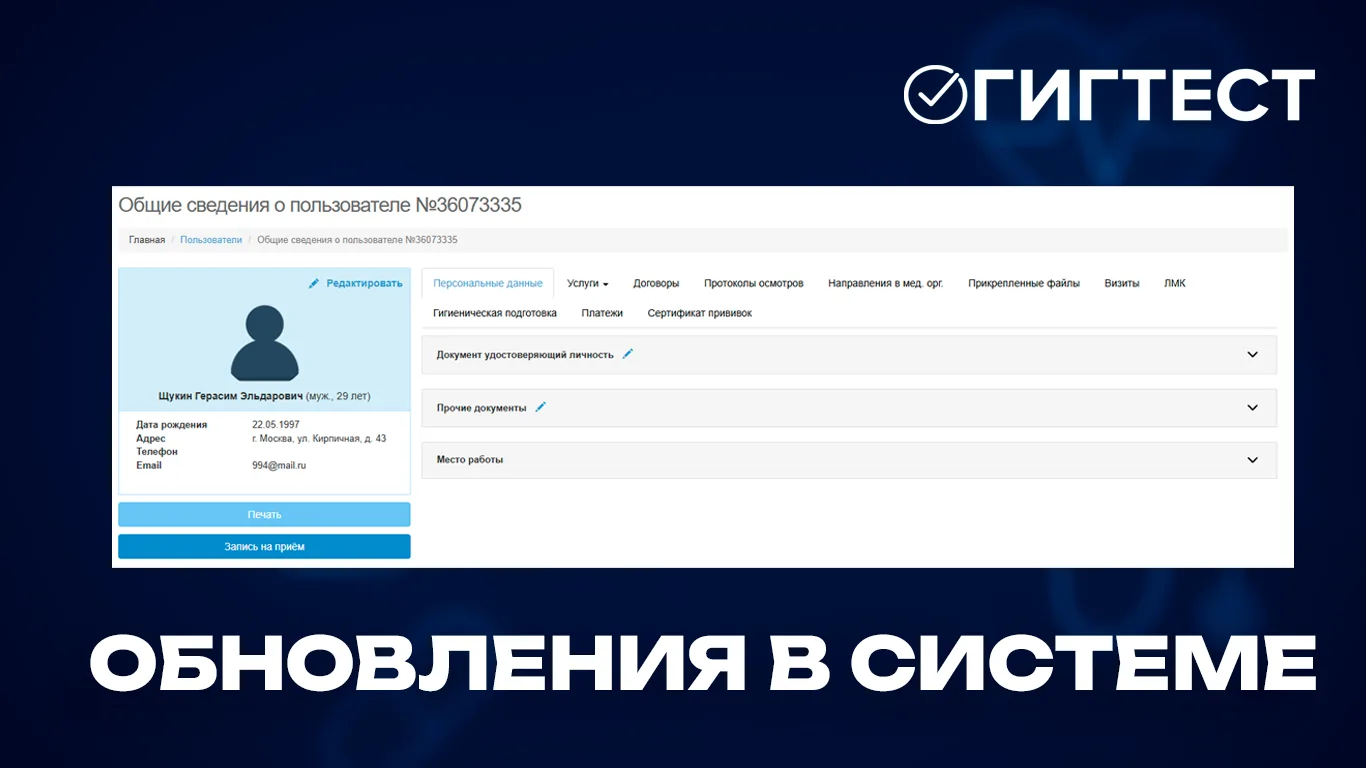The height and width of the screenshot is (768, 1366).
Task: Expand the Место работы chevron
Action: (x=1252, y=460)
